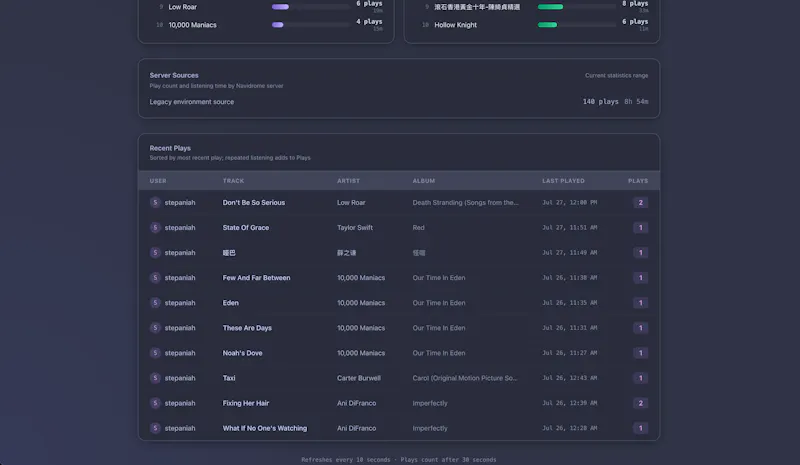
Task: Click username 'stepaniah' in the State Of Grace row
Action: click(x=180, y=228)
